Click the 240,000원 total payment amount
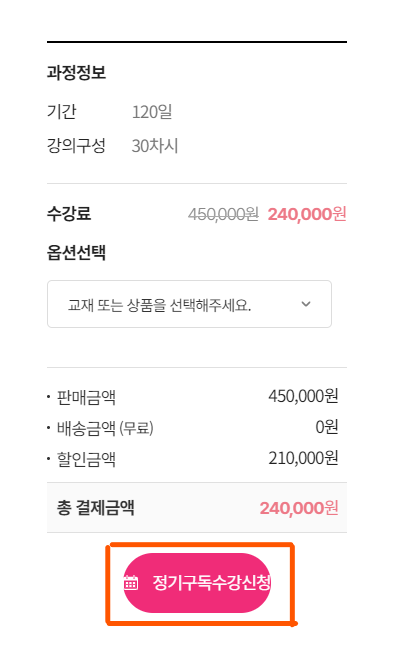The image size is (405, 647). 299,508
